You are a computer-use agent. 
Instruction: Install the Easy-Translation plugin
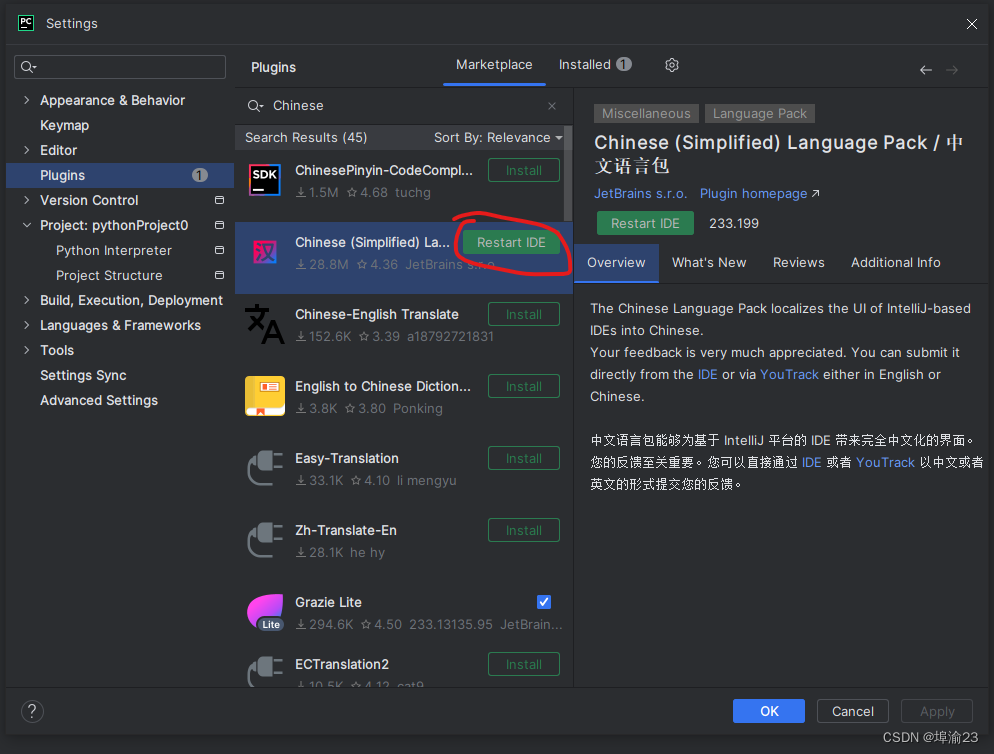[524, 458]
